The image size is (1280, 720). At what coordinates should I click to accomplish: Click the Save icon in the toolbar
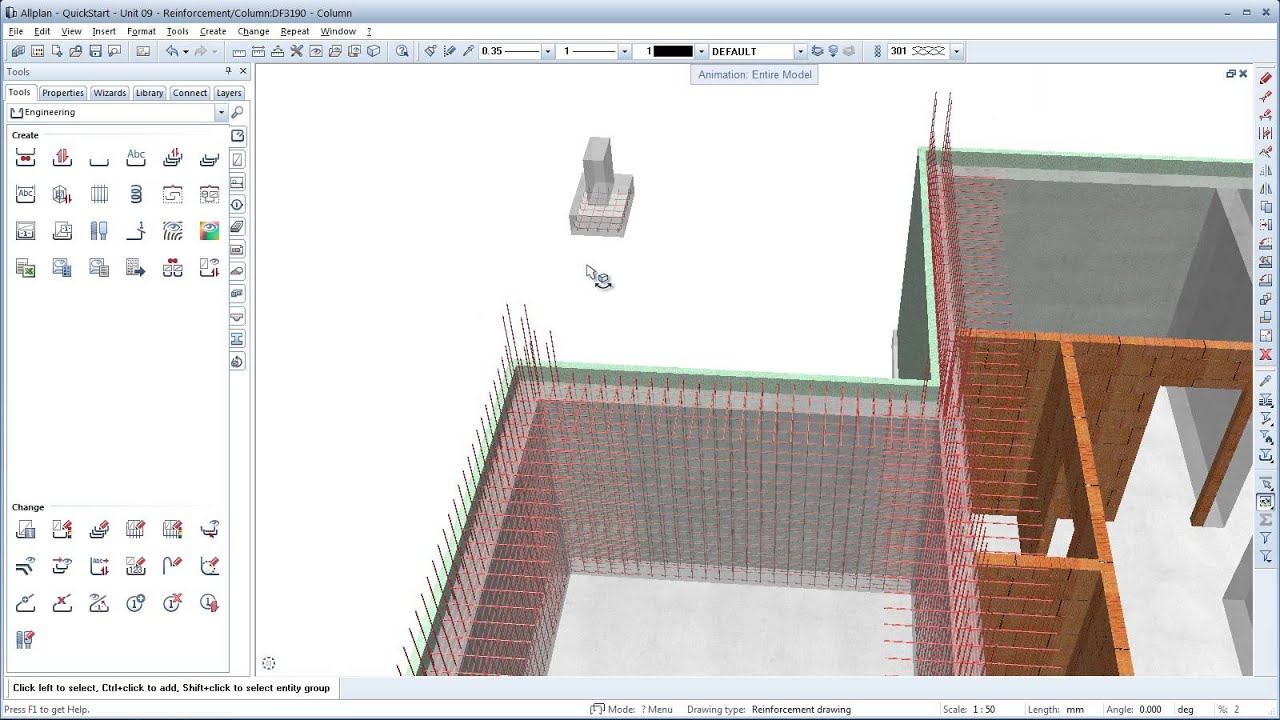pos(96,51)
